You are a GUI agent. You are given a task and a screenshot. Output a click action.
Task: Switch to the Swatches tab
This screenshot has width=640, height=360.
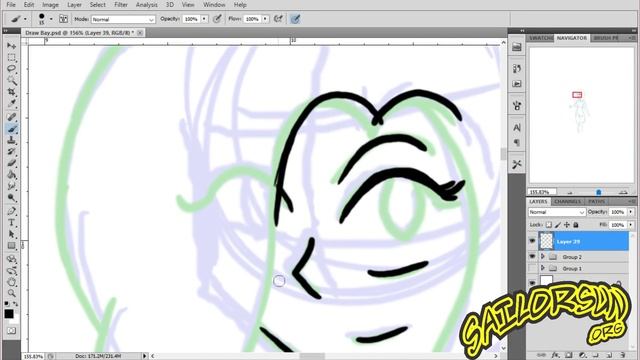click(x=540, y=38)
